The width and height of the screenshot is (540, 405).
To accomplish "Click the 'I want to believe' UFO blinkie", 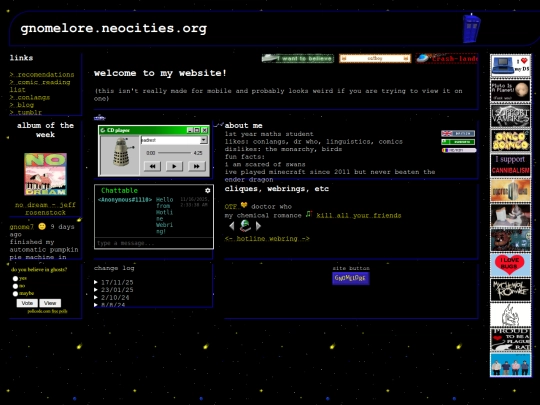I will pos(298,59).
